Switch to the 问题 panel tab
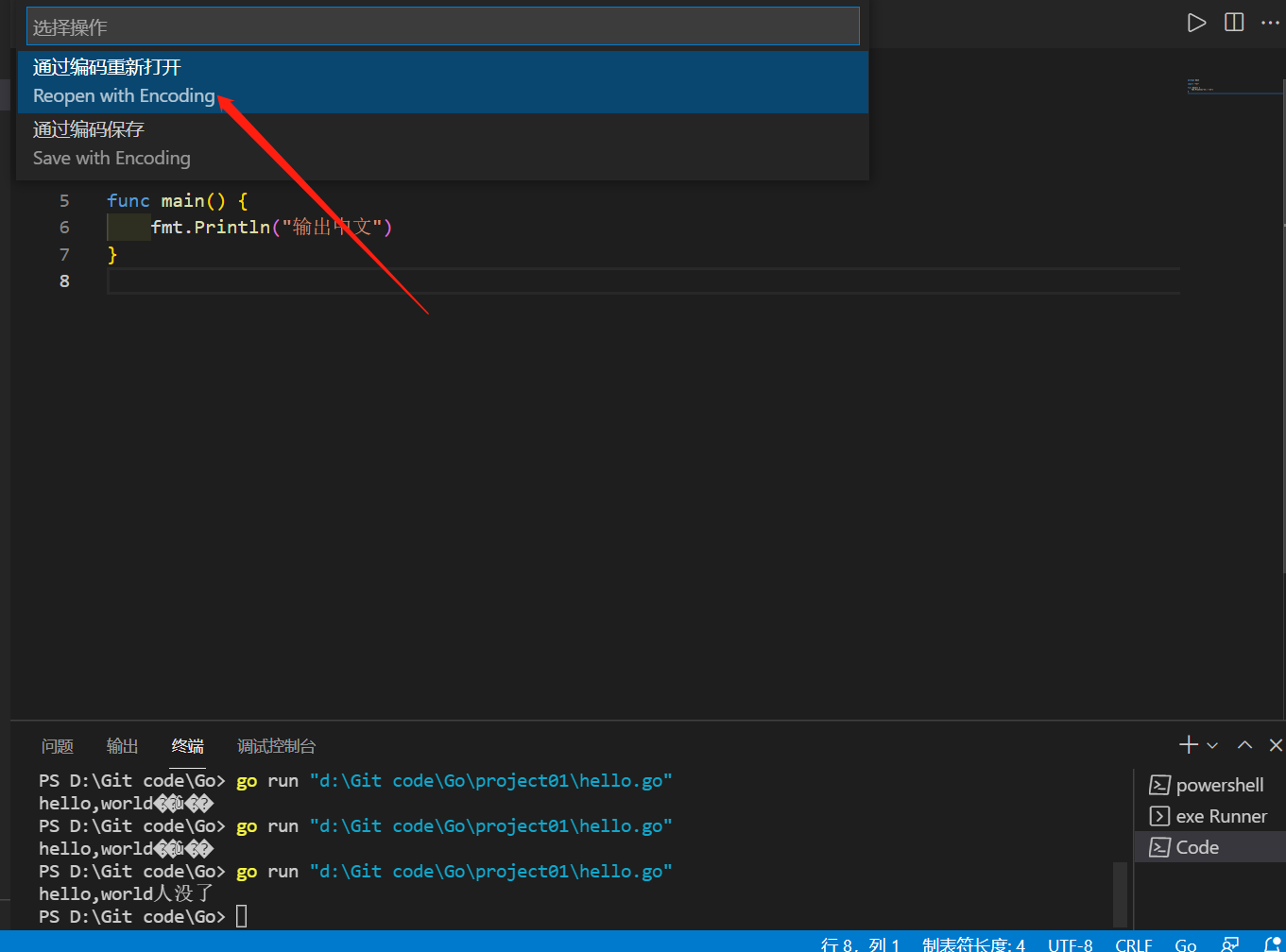This screenshot has height=952, width=1286. 58,746
